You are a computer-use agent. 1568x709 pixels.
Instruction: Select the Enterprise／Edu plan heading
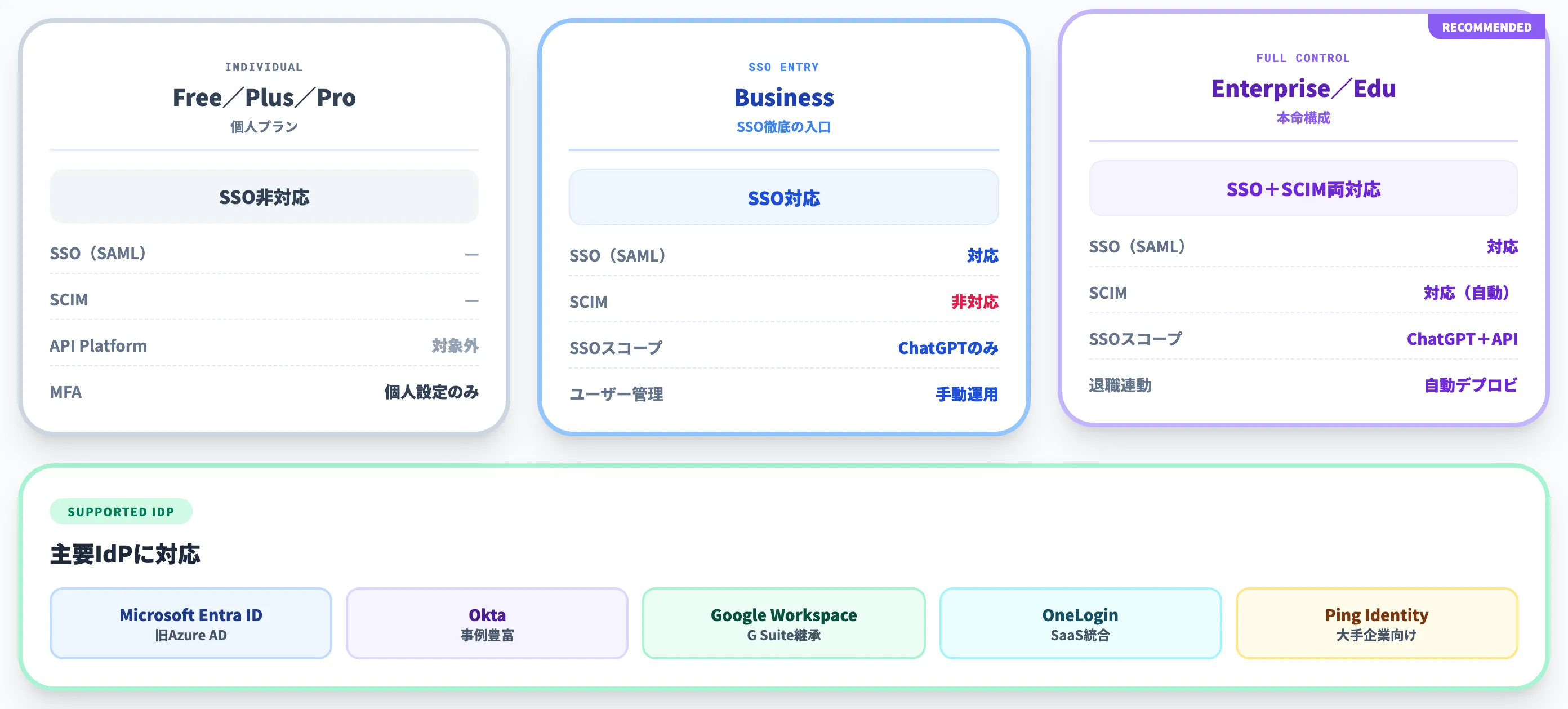(x=1303, y=89)
